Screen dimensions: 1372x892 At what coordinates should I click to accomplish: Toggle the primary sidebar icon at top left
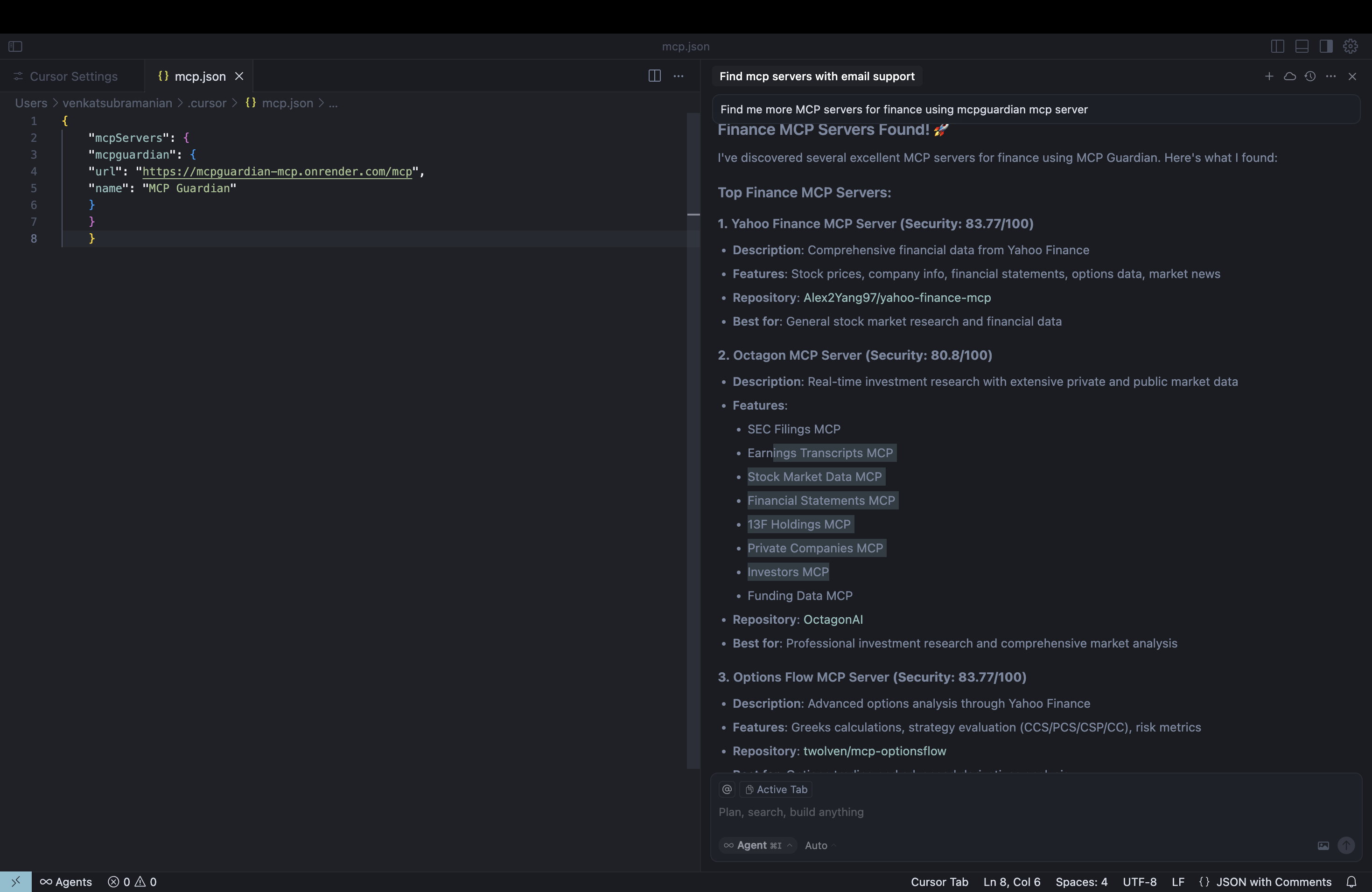click(15, 46)
